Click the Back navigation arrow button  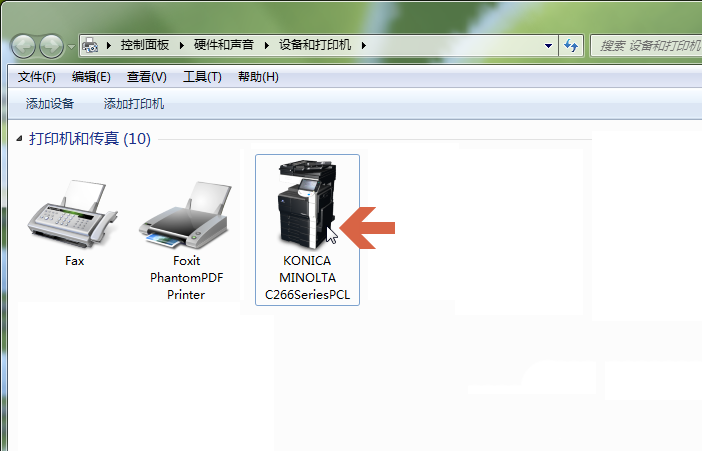tap(23, 46)
